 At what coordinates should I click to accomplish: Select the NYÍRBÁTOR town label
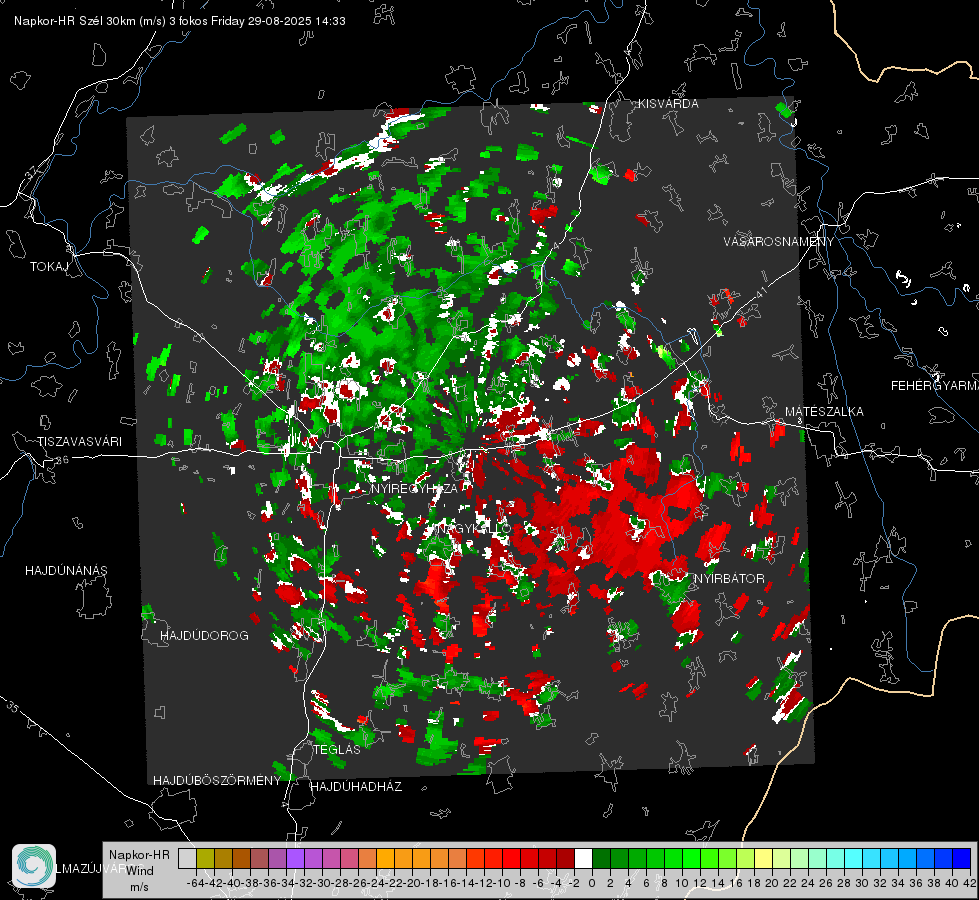coord(729,579)
